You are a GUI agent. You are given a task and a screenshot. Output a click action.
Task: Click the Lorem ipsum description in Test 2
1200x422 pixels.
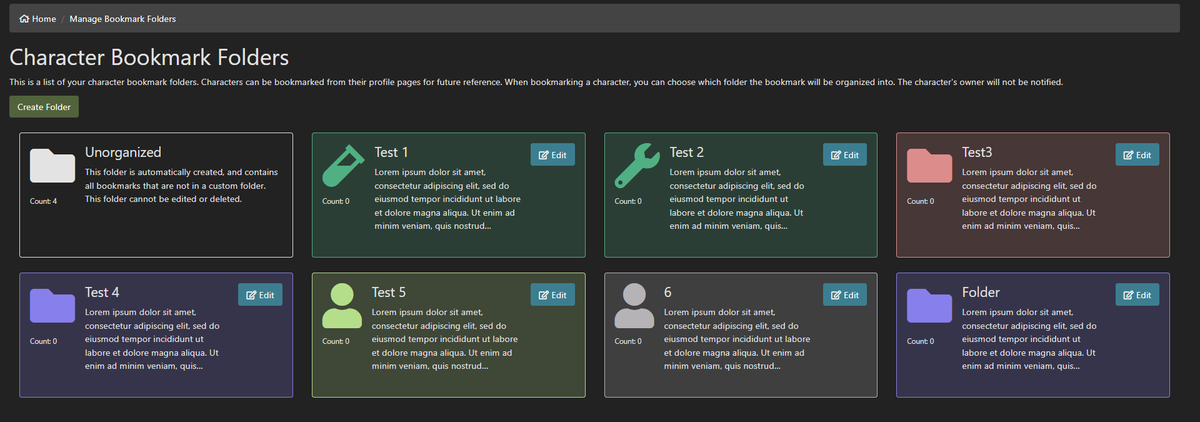[x=735, y=199]
